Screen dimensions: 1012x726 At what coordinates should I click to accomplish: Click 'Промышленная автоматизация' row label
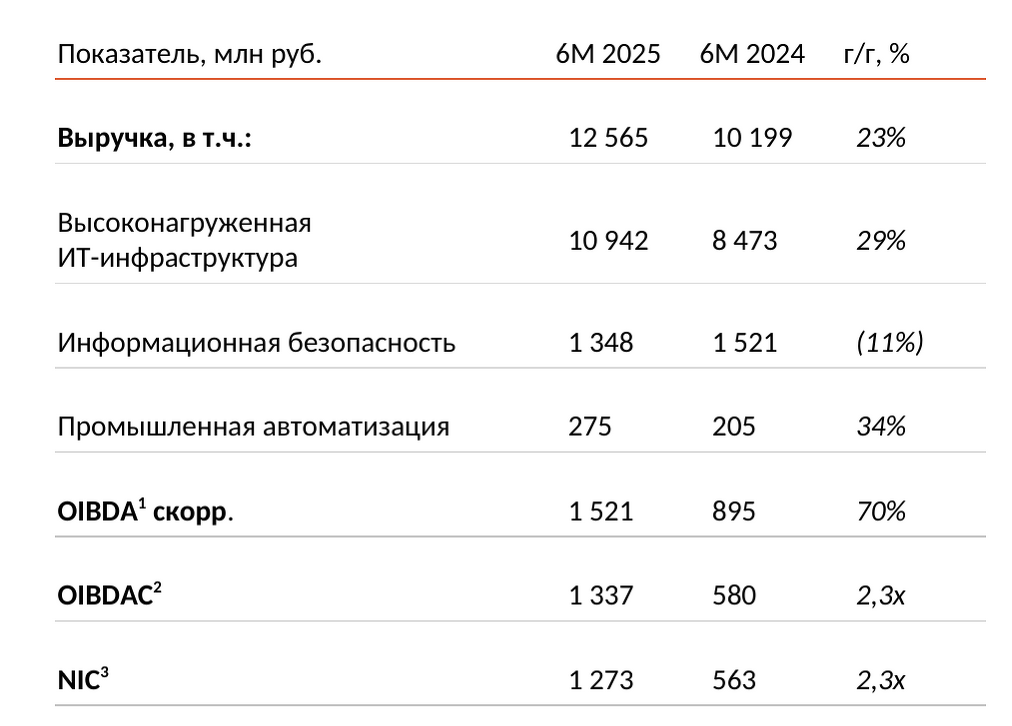coord(253,427)
